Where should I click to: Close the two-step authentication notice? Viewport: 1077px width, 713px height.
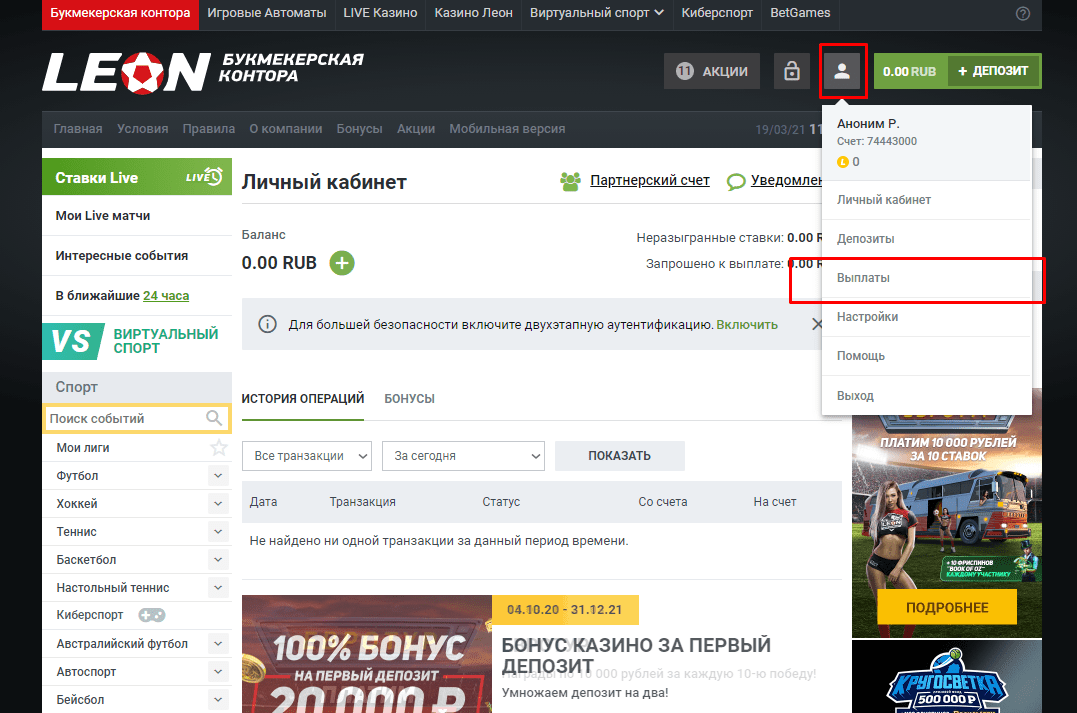coord(817,324)
